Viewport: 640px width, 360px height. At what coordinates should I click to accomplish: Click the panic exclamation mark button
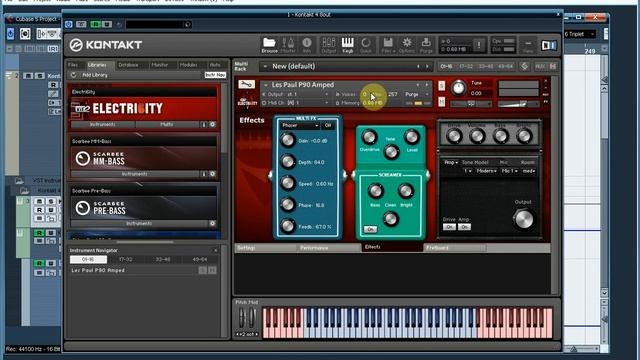tap(479, 45)
